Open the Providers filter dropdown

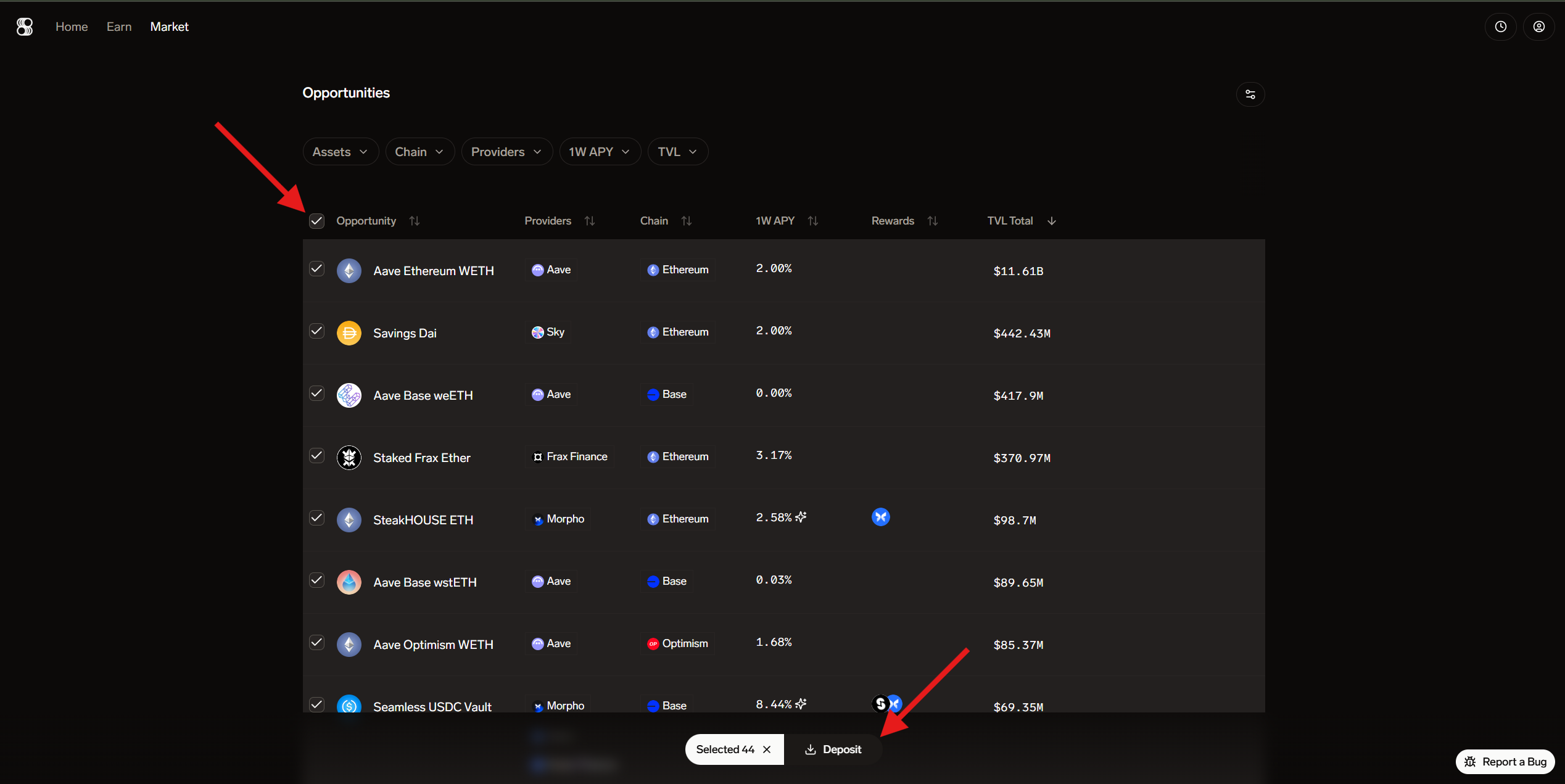point(506,152)
